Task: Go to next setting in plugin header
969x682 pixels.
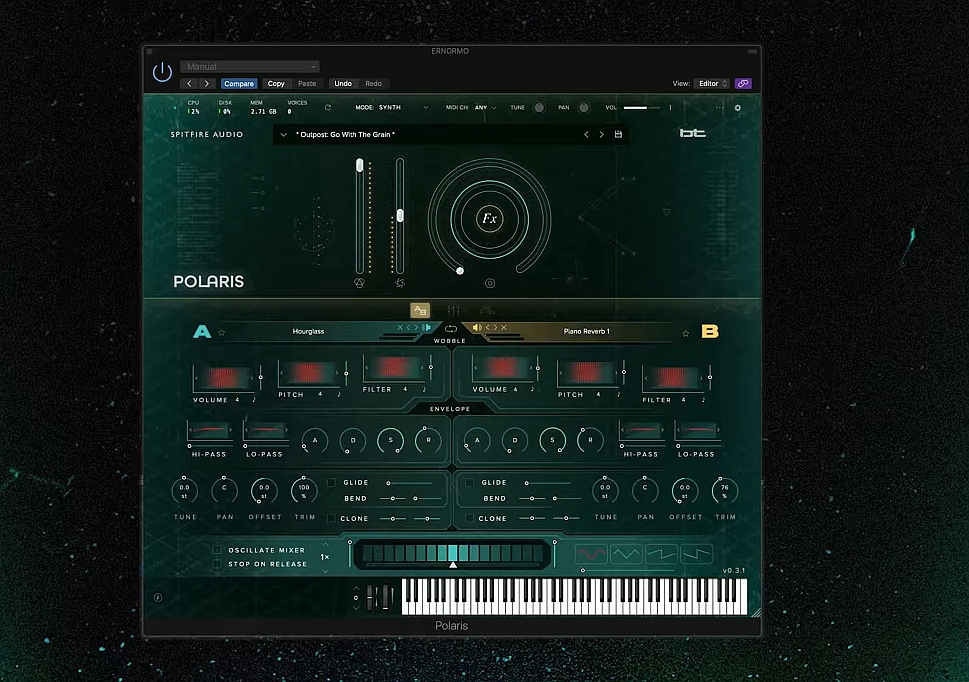Action: tap(206, 83)
